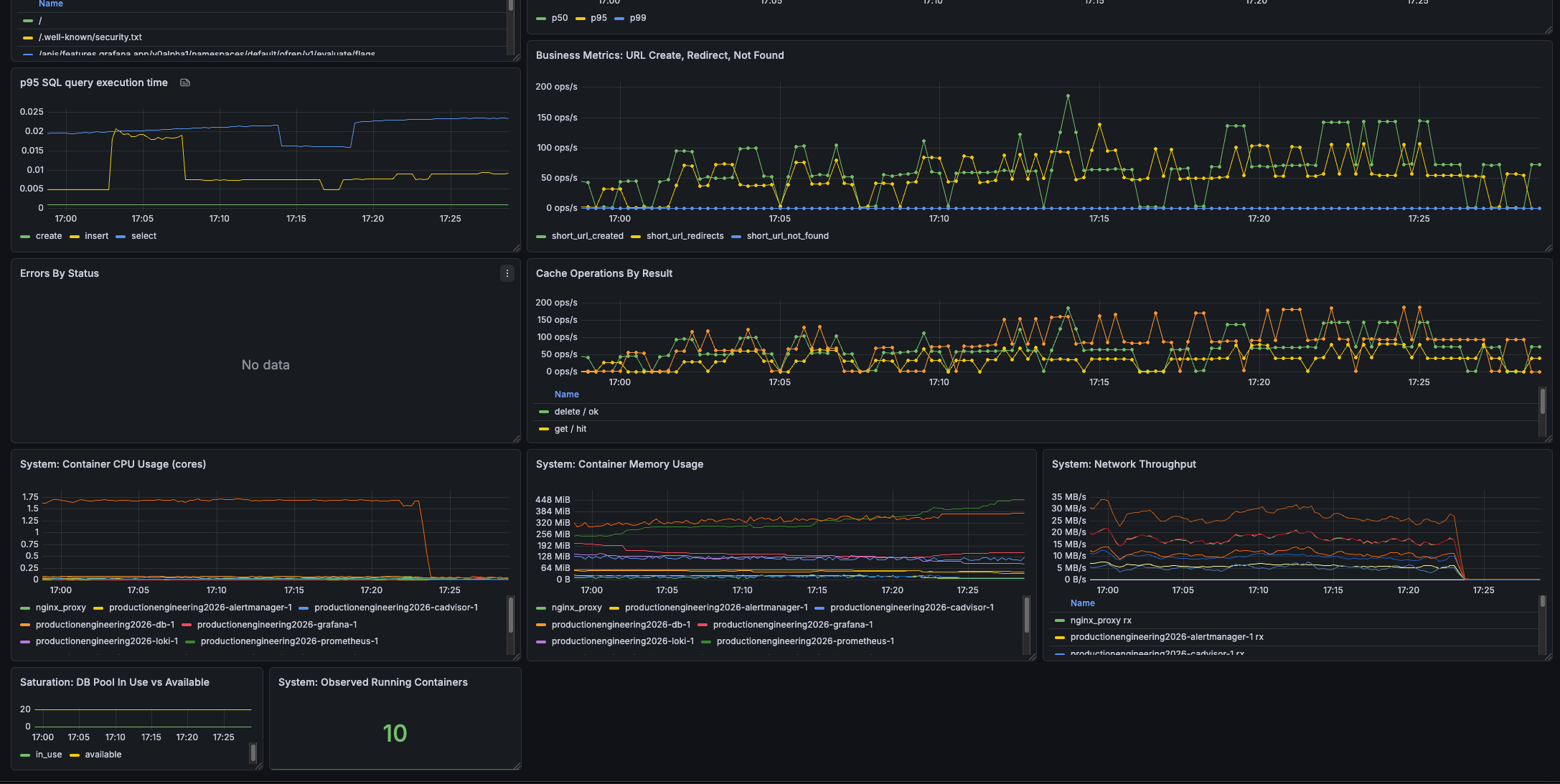Image resolution: width=1560 pixels, height=784 pixels.
Task: Click the Business Metrics panel resize handle
Action: 1548,248
